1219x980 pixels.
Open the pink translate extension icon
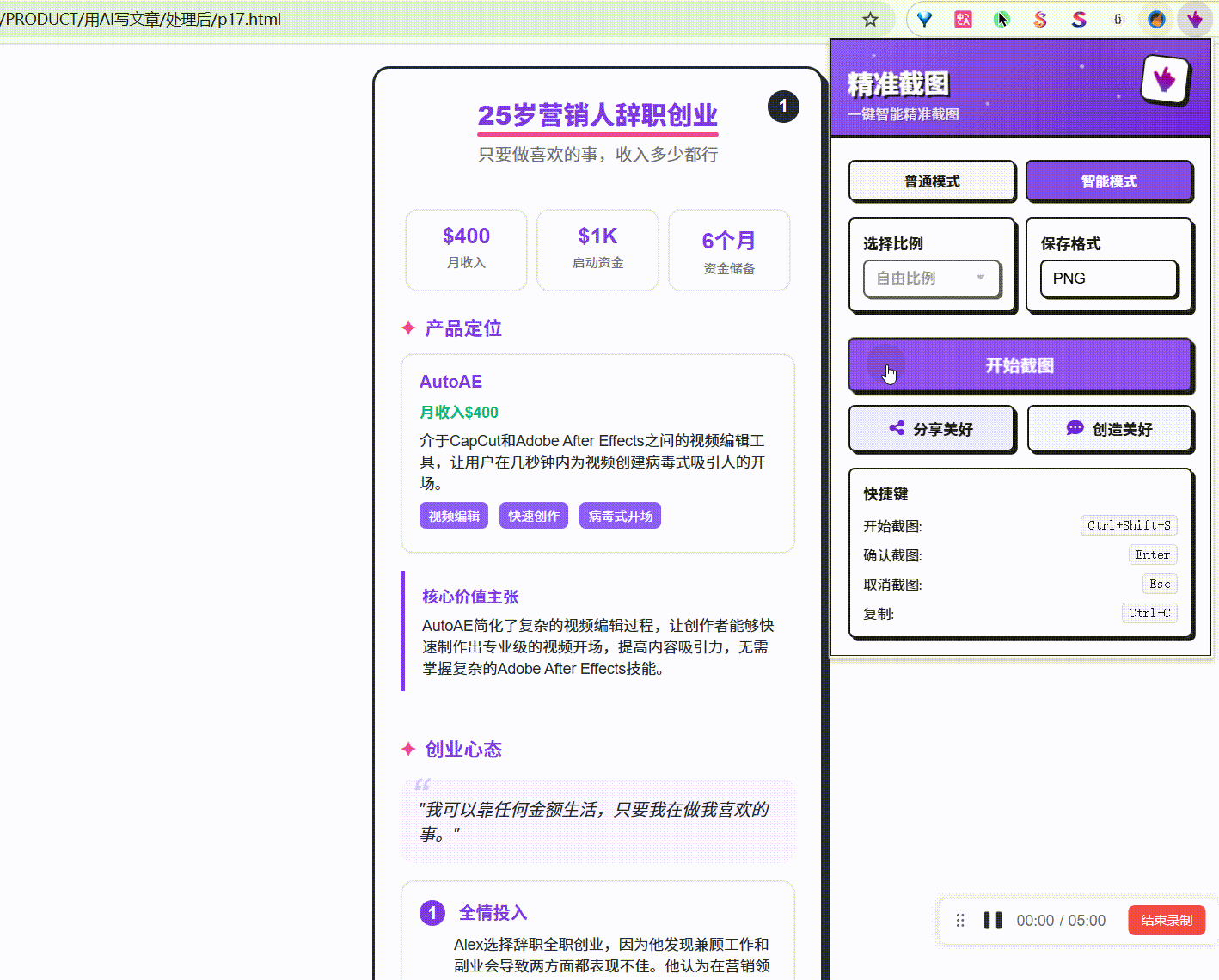click(963, 19)
